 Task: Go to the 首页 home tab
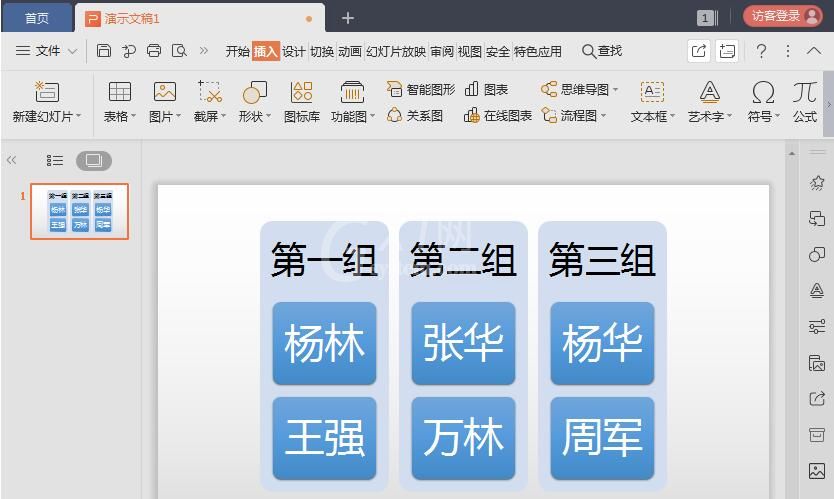(37, 18)
